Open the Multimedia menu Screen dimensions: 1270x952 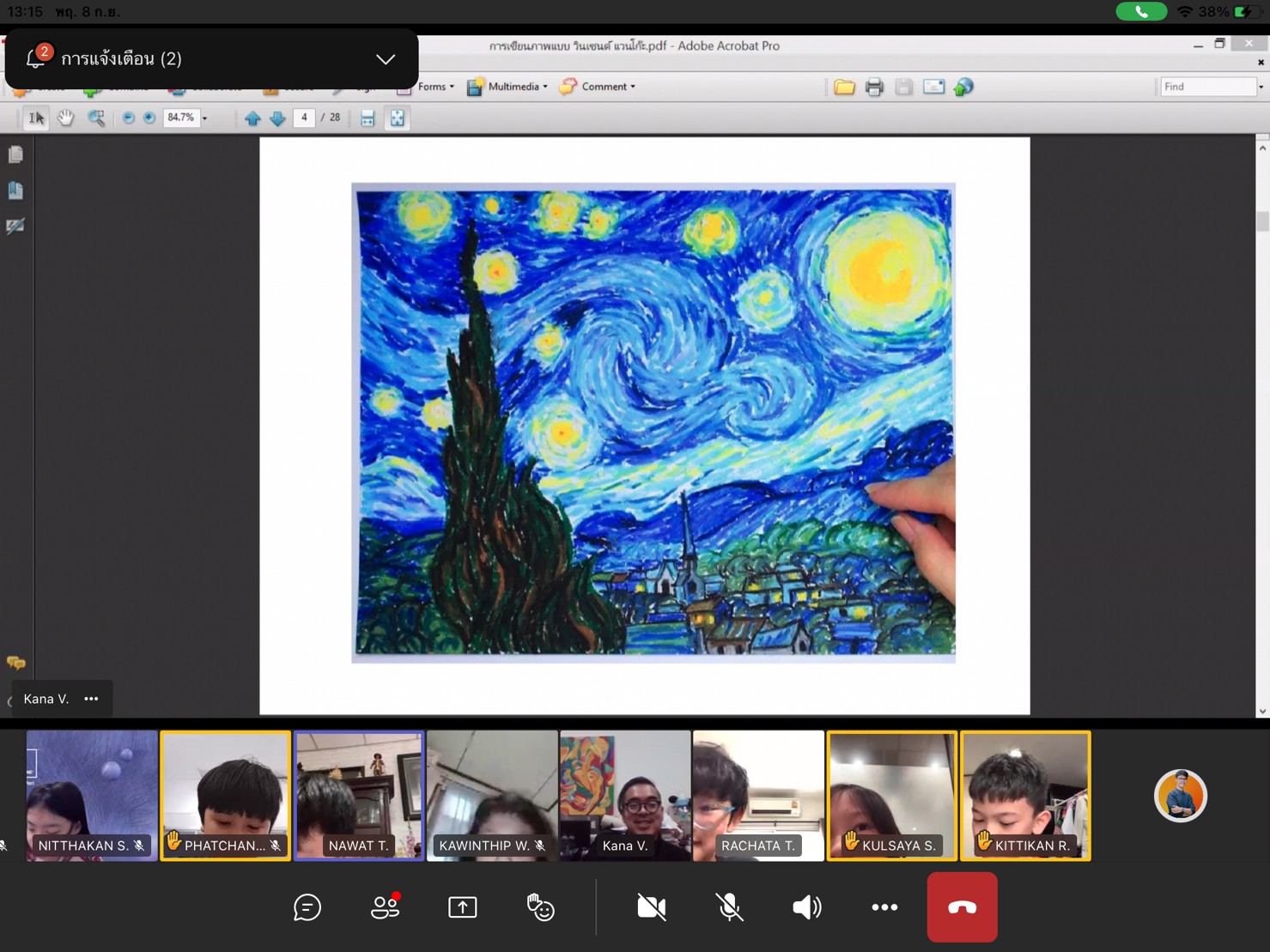point(507,87)
